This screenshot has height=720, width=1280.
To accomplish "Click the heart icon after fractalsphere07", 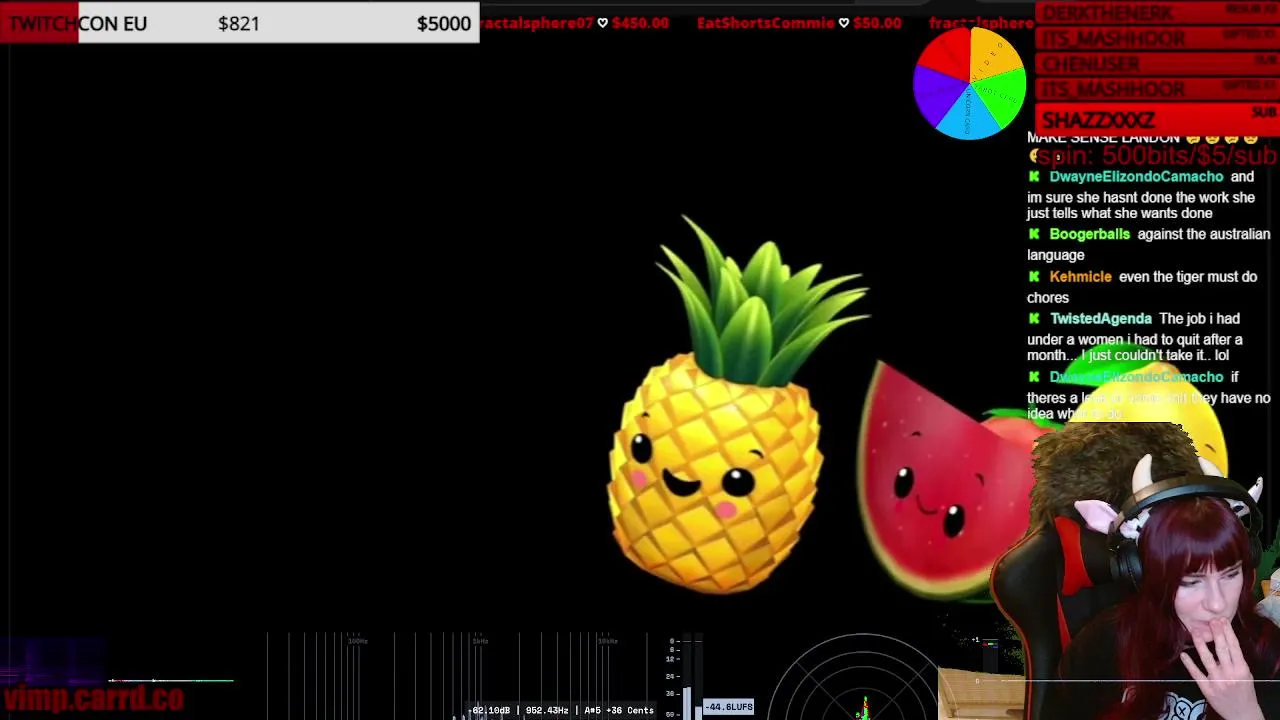I will 602,23.
